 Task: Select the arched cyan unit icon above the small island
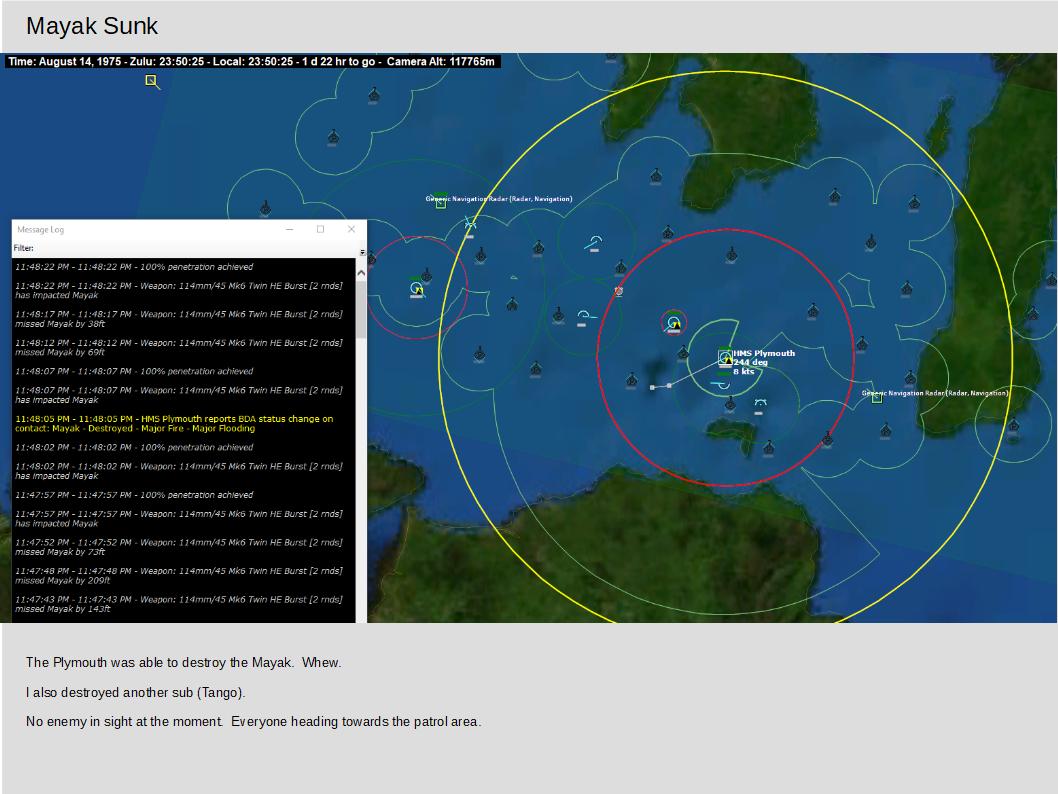click(x=760, y=403)
